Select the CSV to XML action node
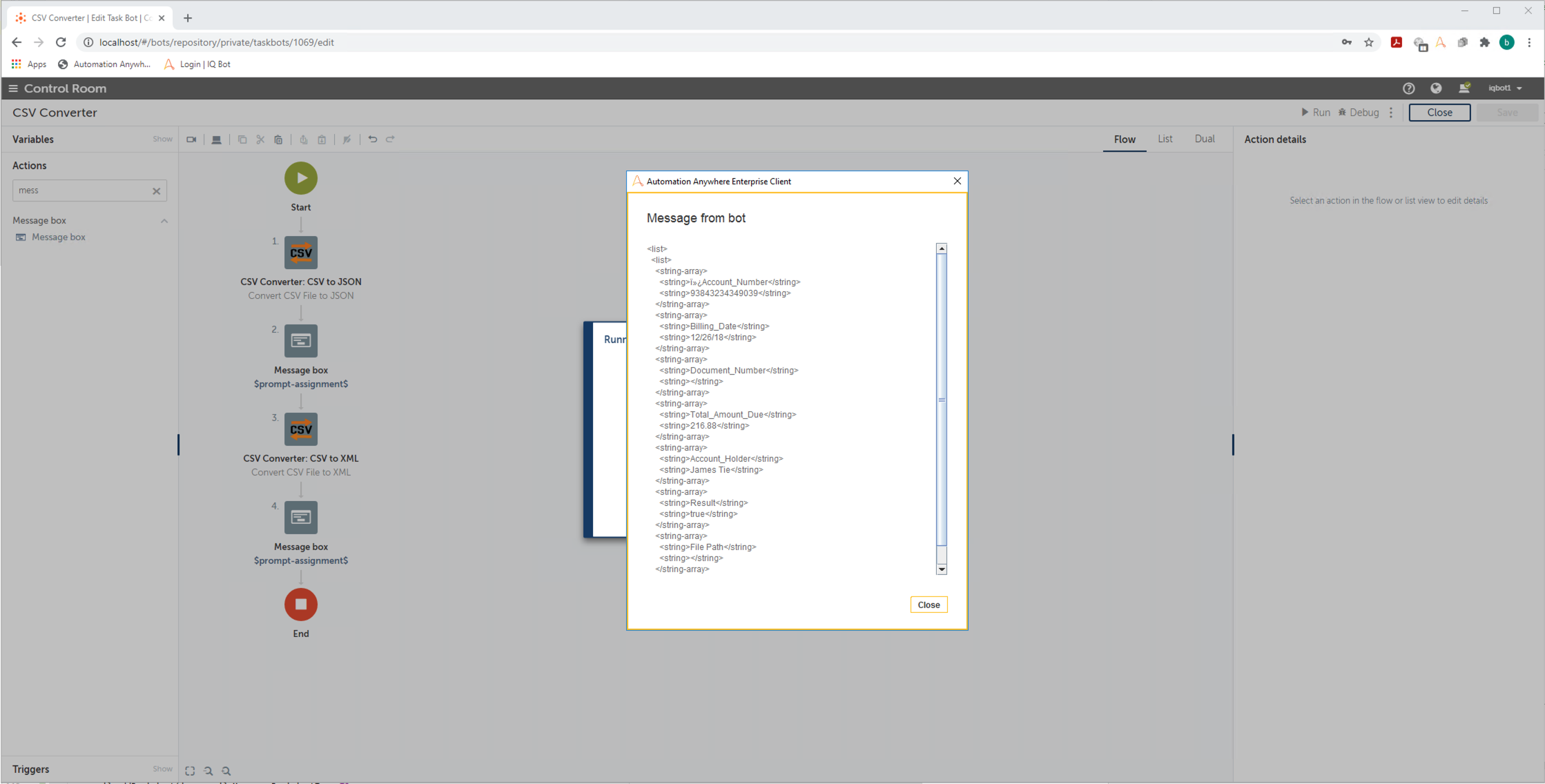The height and width of the screenshot is (784, 1545). click(x=301, y=429)
